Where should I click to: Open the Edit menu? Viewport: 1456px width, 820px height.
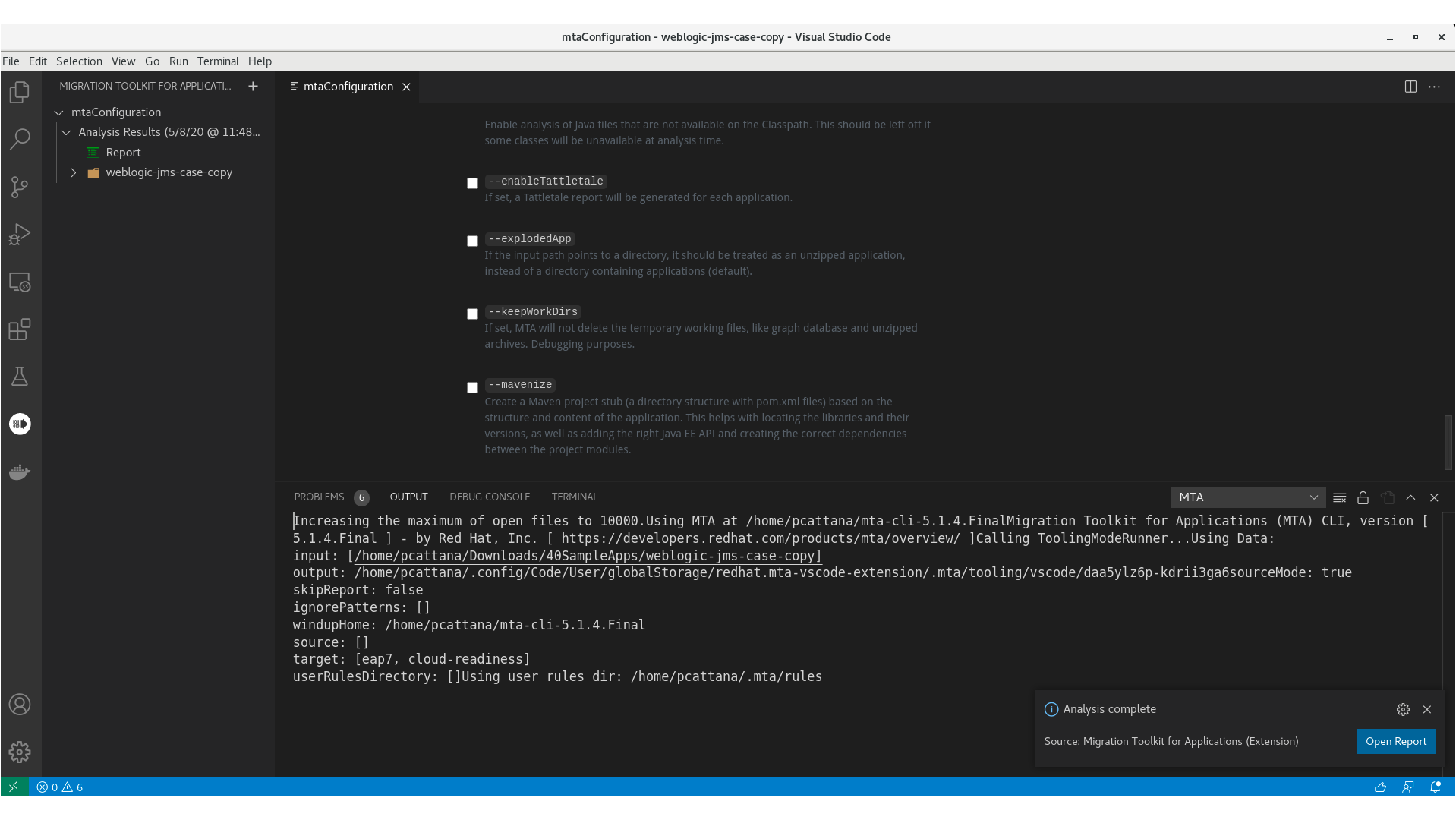coord(38,61)
